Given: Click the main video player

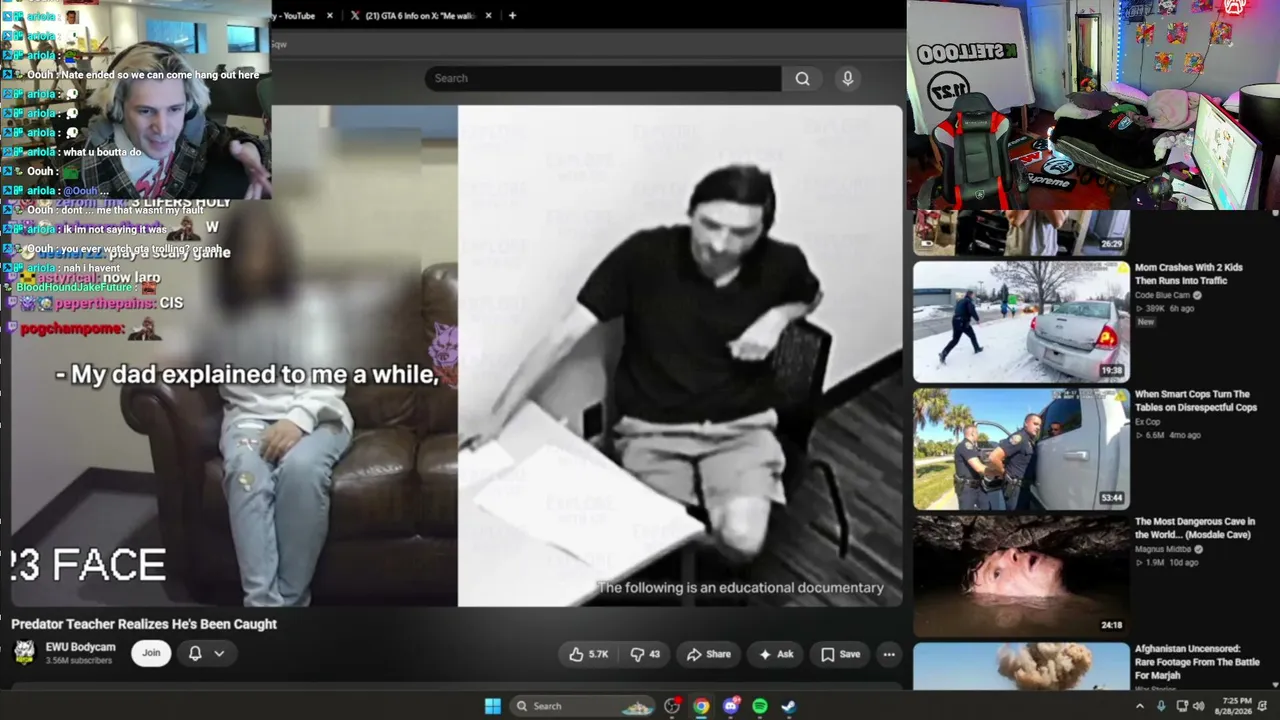Looking at the screenshot, I should pos(456,356).
